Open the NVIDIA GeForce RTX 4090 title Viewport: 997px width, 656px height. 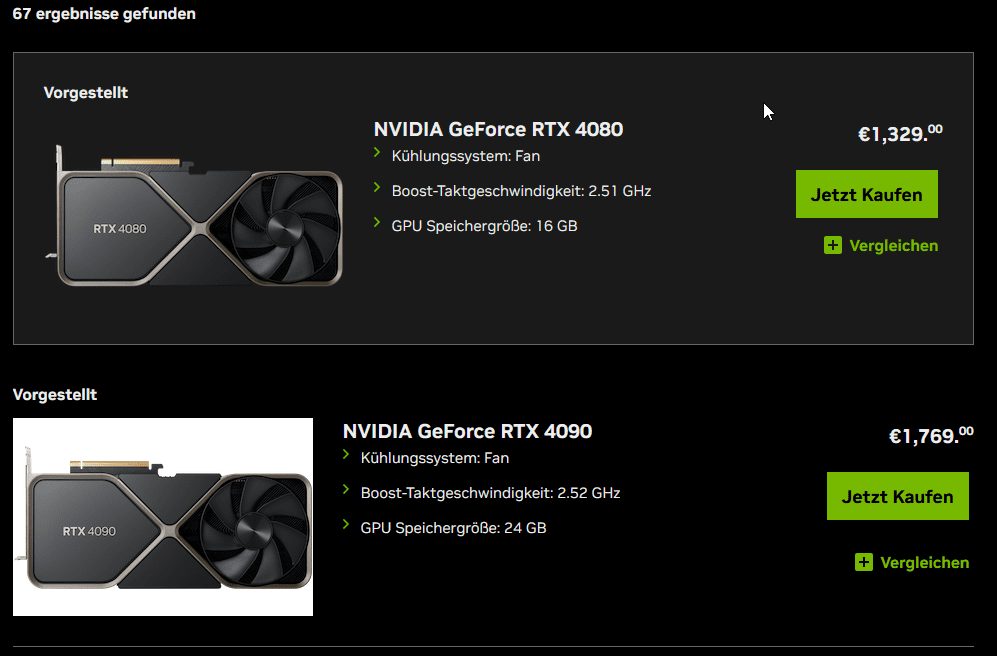(467, 431)
